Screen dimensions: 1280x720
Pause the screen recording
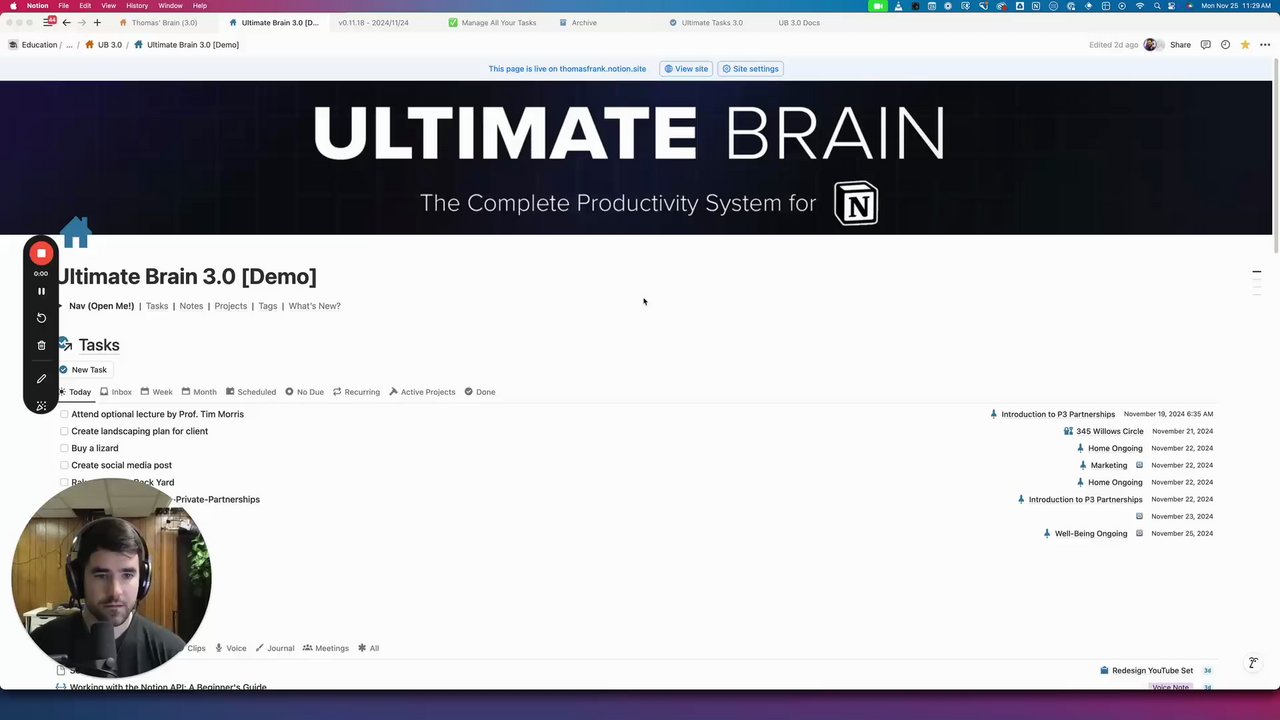coord(41,291)
